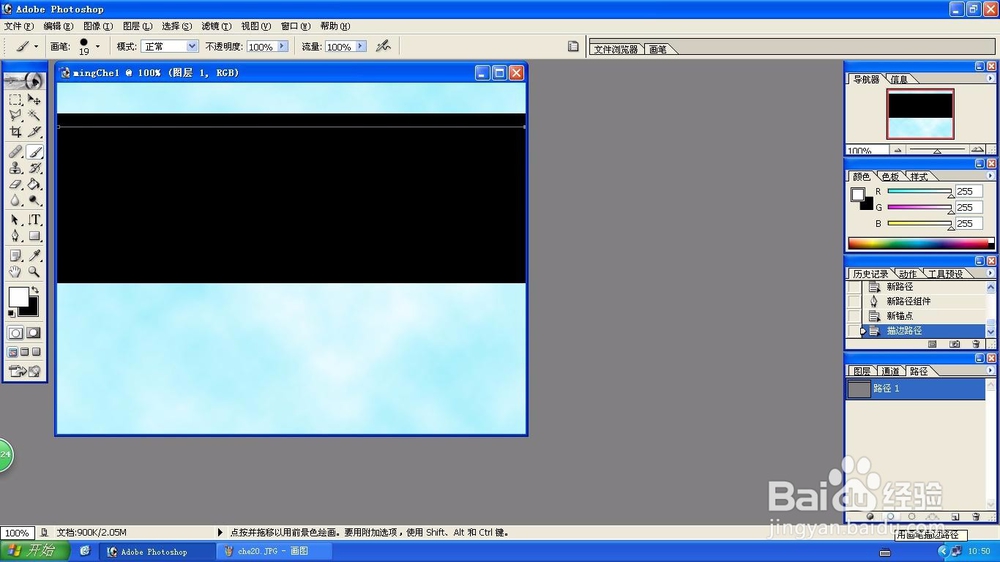This screenshot has height=562, width=1000.
Task: Select the History Brush tool
Action: (x=34, y=168)
